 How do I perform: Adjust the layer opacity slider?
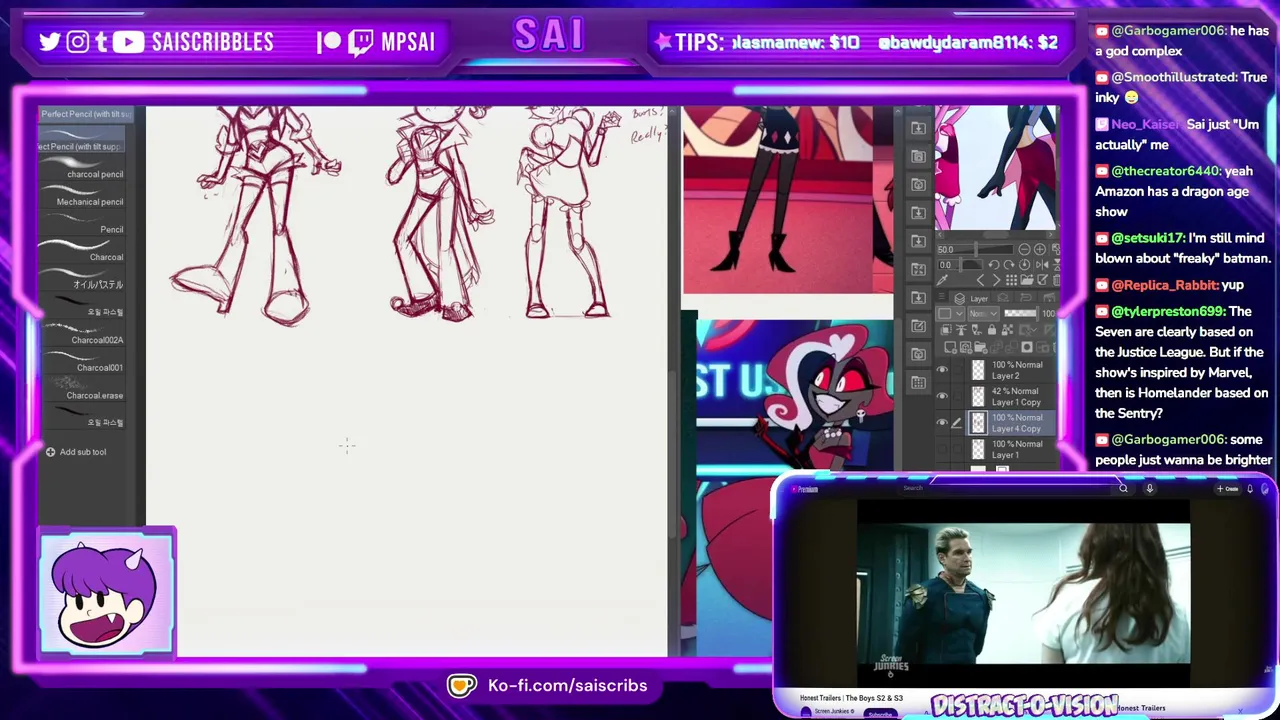(x=1021, y=313)
